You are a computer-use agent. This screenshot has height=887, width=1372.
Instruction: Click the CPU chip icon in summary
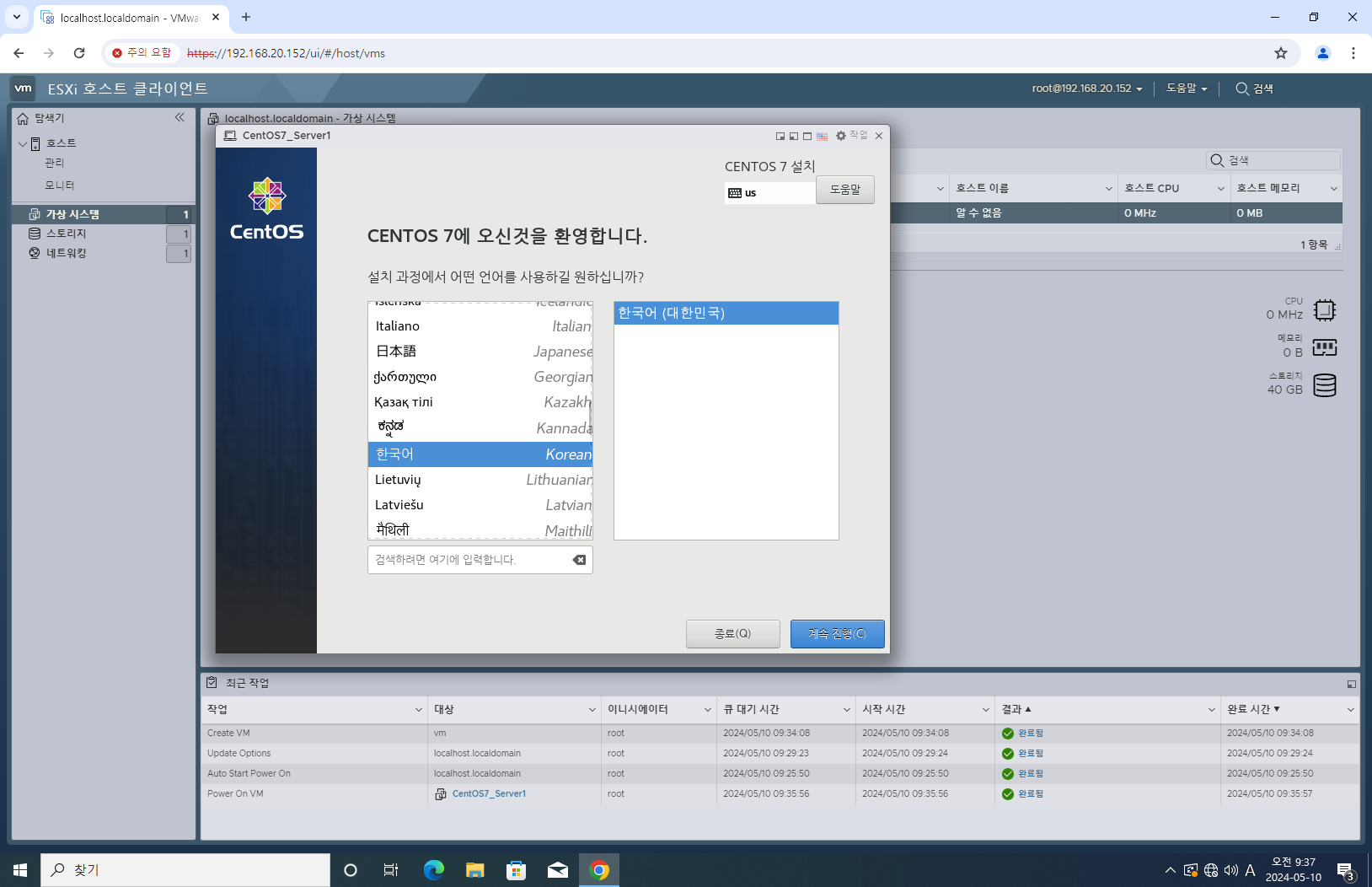1325,310
